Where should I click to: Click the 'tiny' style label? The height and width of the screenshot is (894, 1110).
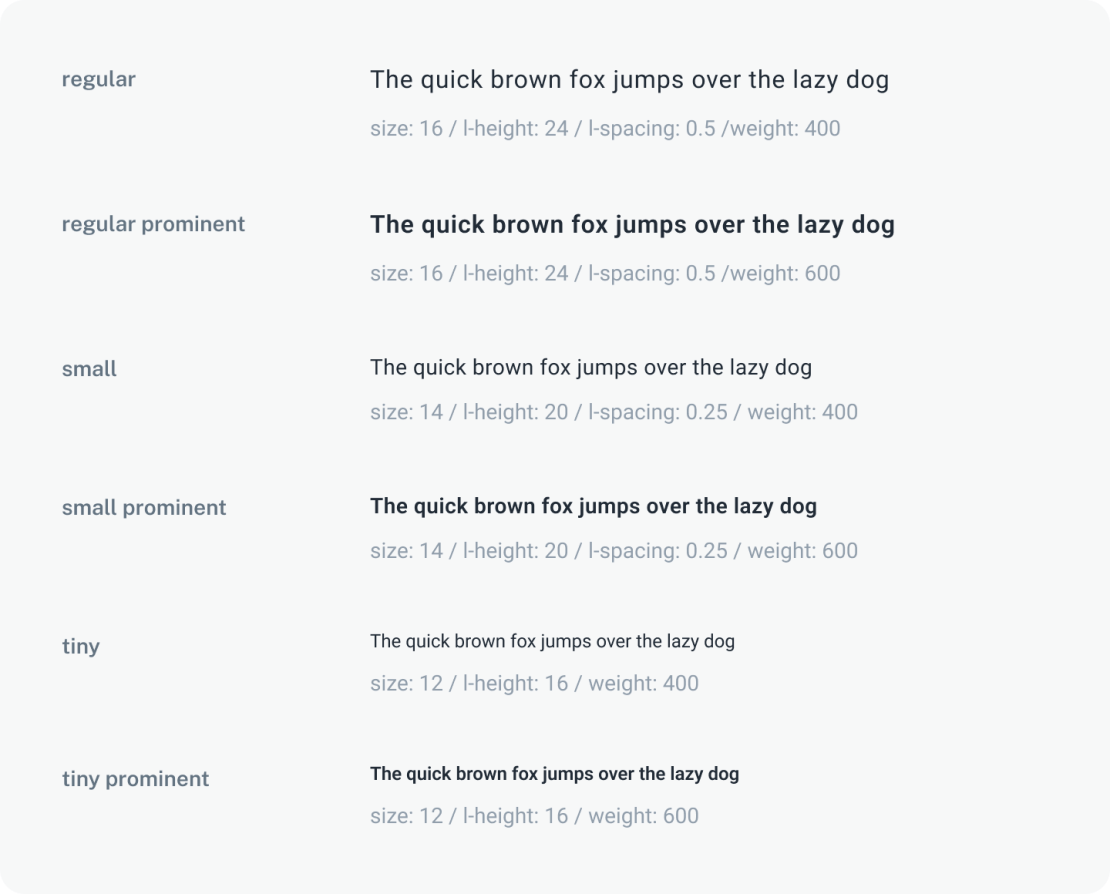[x=80, y=647]
